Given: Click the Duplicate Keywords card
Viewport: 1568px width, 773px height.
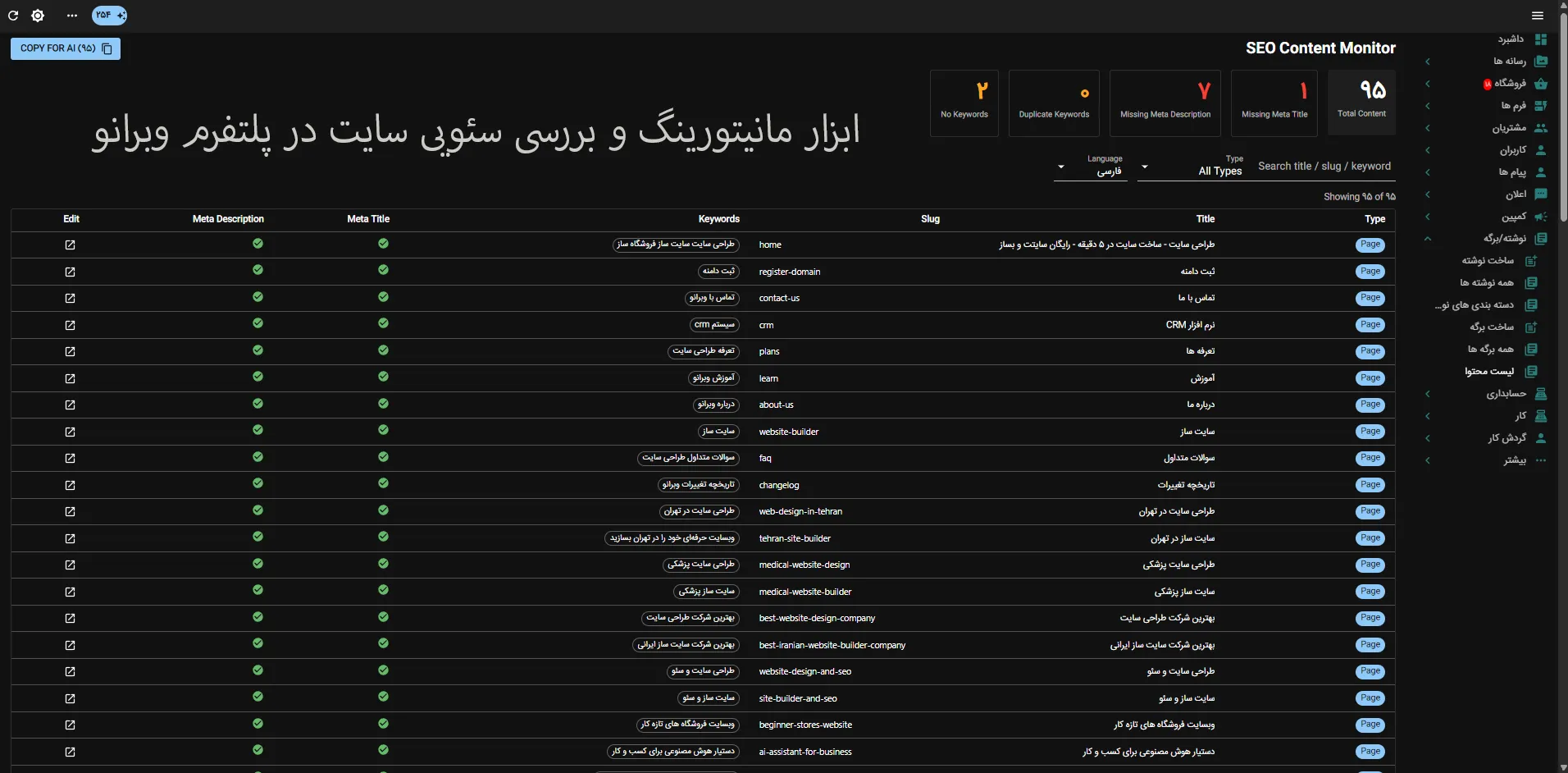Looking at the screenshot, I should [x=1054, y=103].
